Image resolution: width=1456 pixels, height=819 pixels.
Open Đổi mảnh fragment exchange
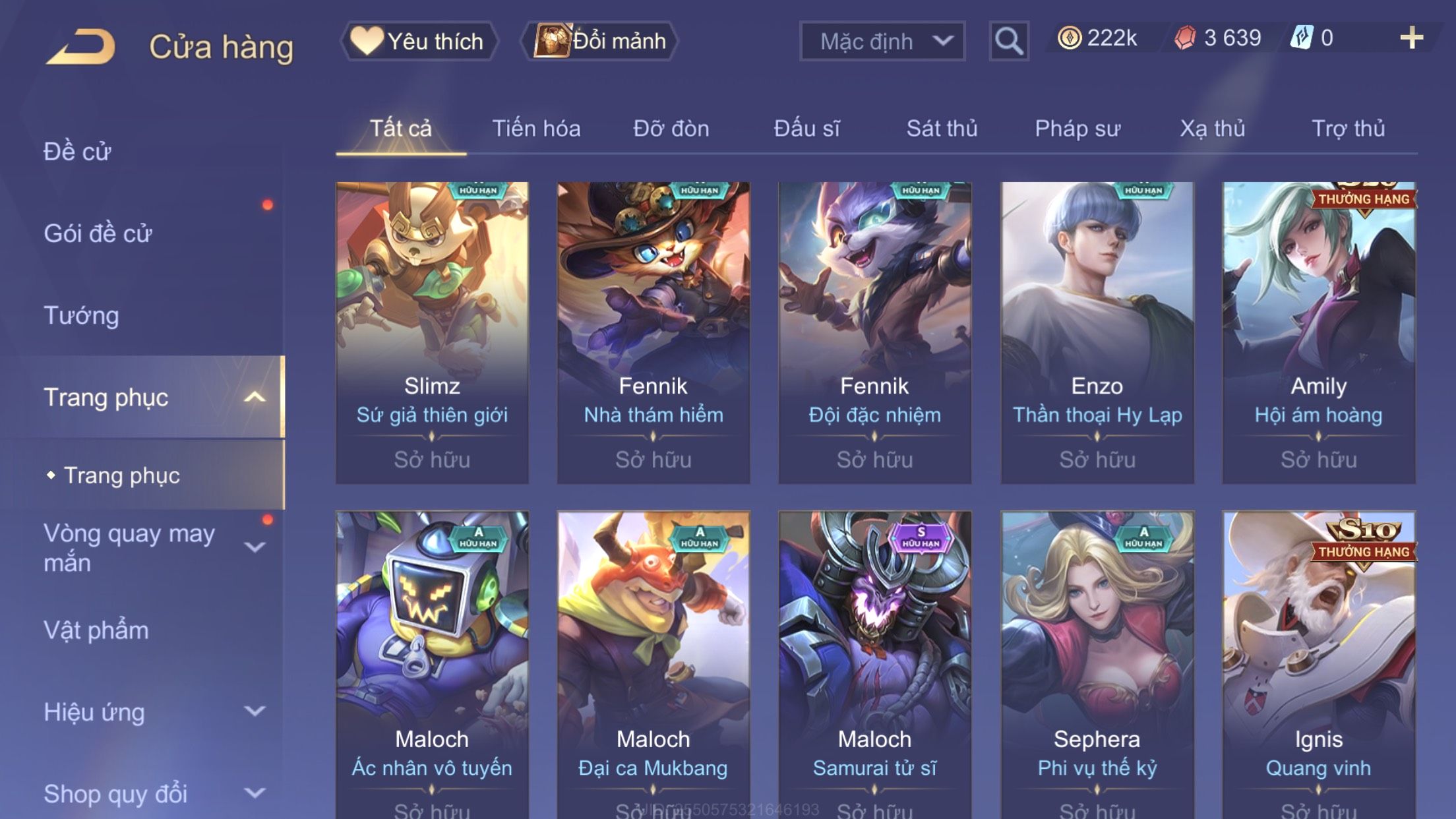pos(599,41)
